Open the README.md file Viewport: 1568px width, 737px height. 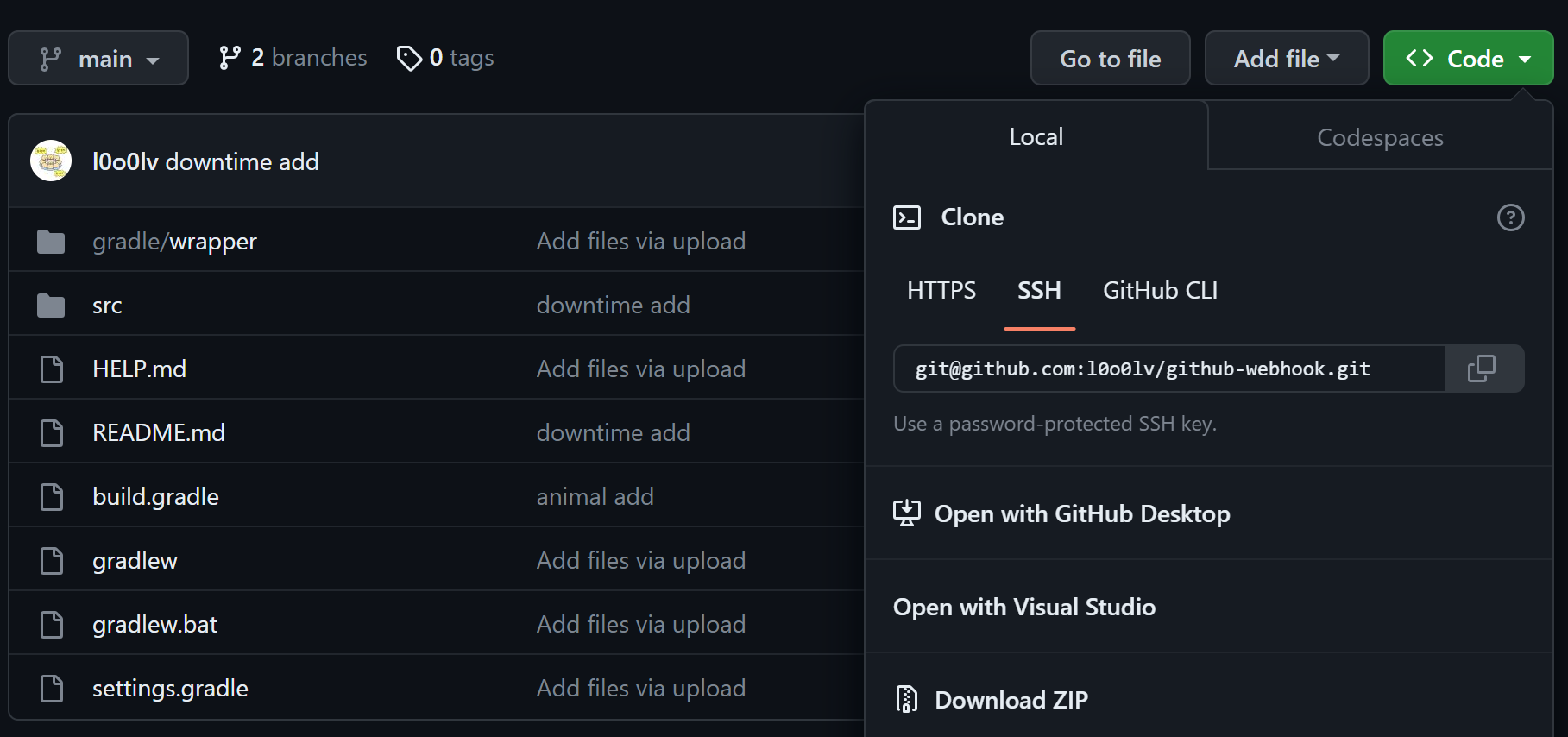[x=159, y=433]
